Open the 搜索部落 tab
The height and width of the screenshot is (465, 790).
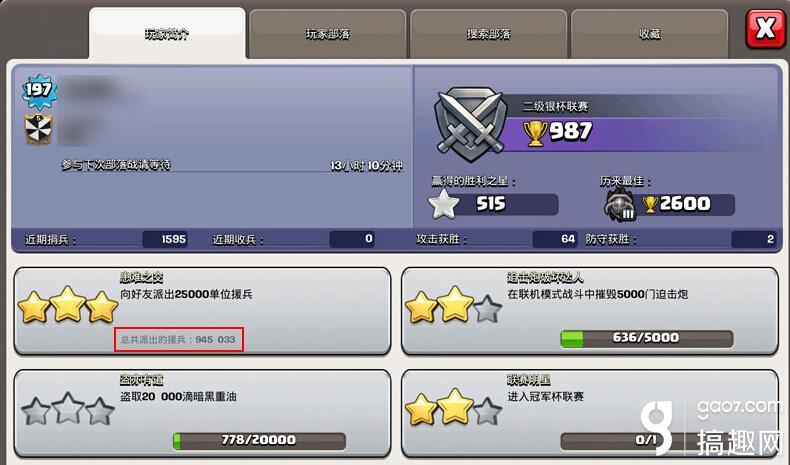[488, 34]
